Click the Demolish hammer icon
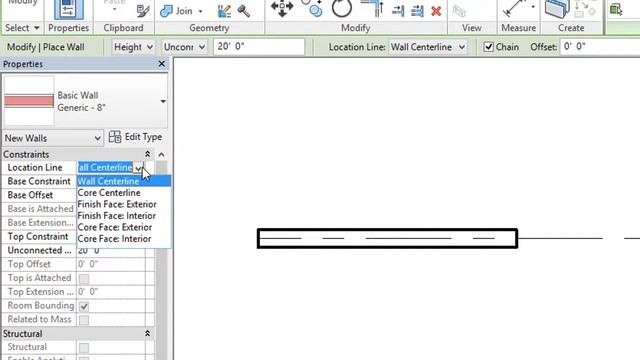The width and height of the screenshot is (640, 360). pos(244,11)
